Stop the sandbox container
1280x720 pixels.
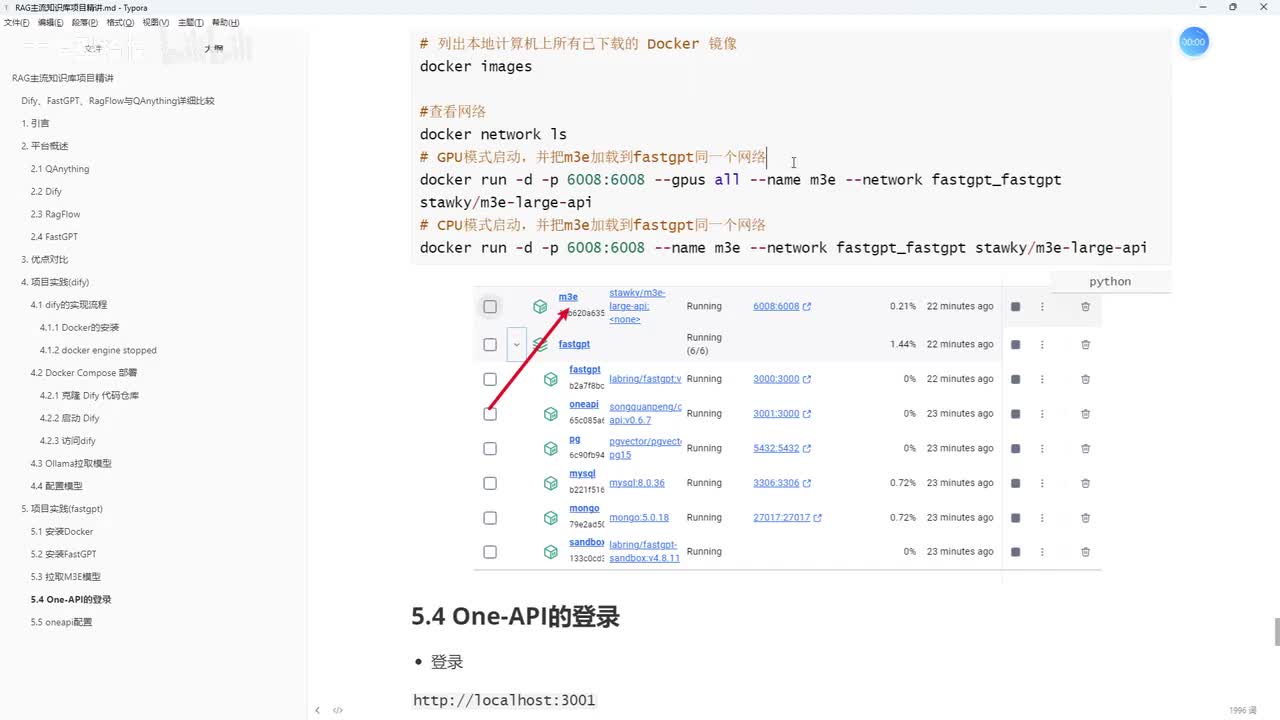point(1015,552)
